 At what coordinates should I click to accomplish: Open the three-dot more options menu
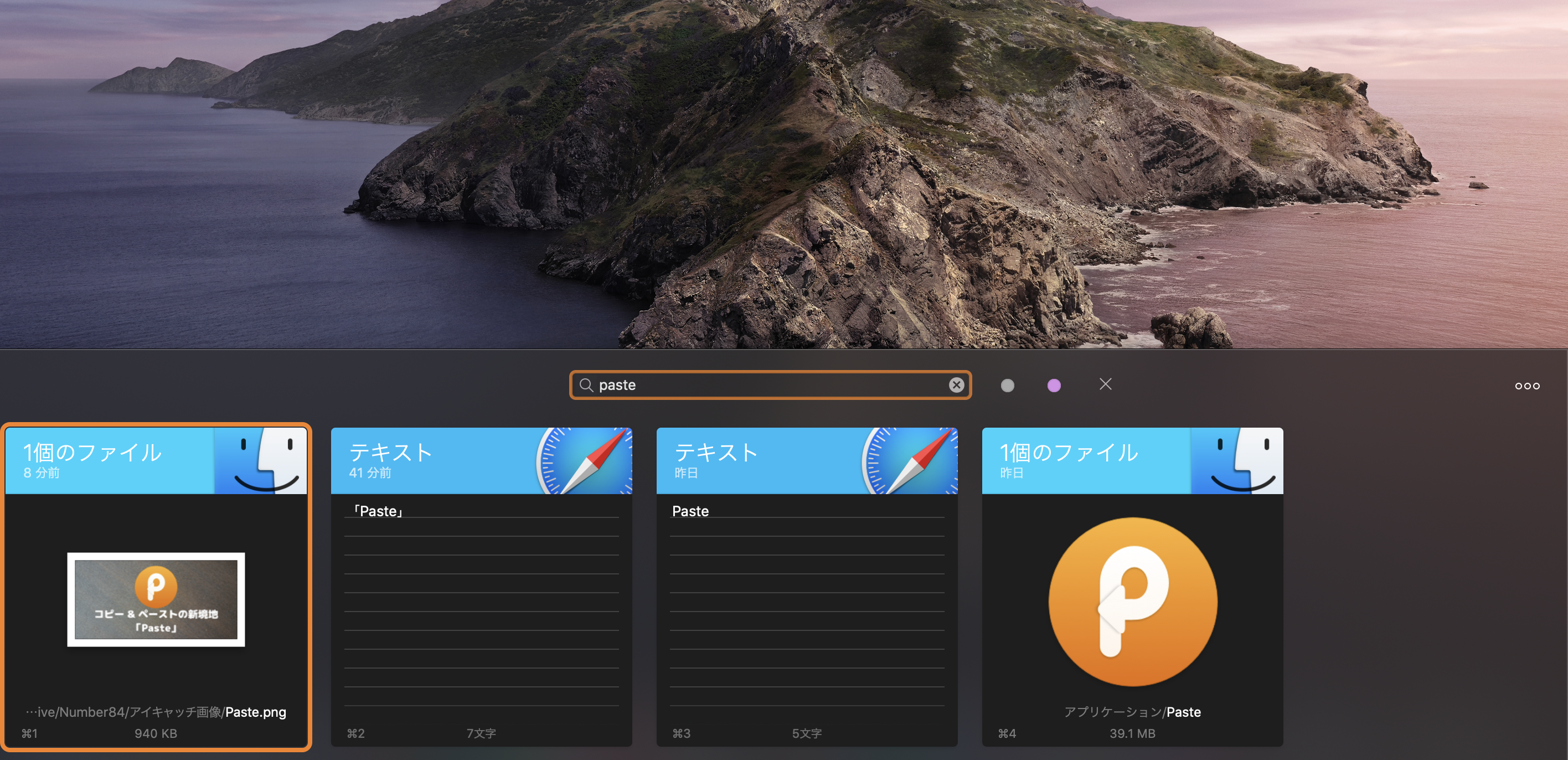pyautogui.click(x=1527, y=386)
